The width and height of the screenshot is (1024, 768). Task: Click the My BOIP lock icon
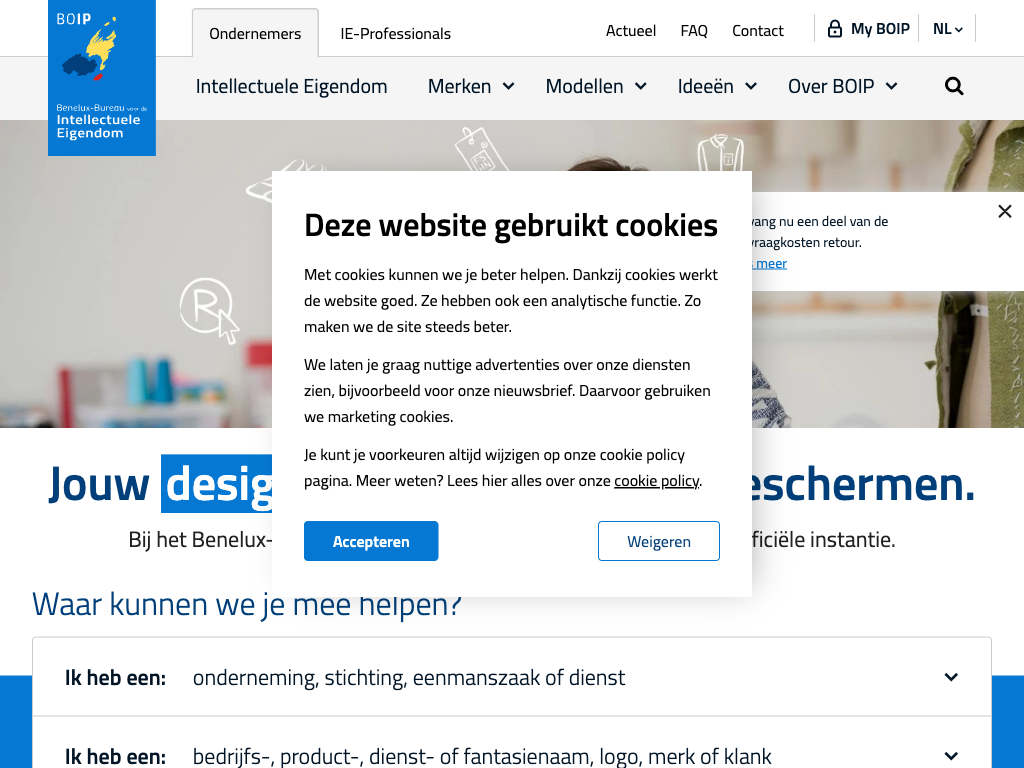pos(835,29)
